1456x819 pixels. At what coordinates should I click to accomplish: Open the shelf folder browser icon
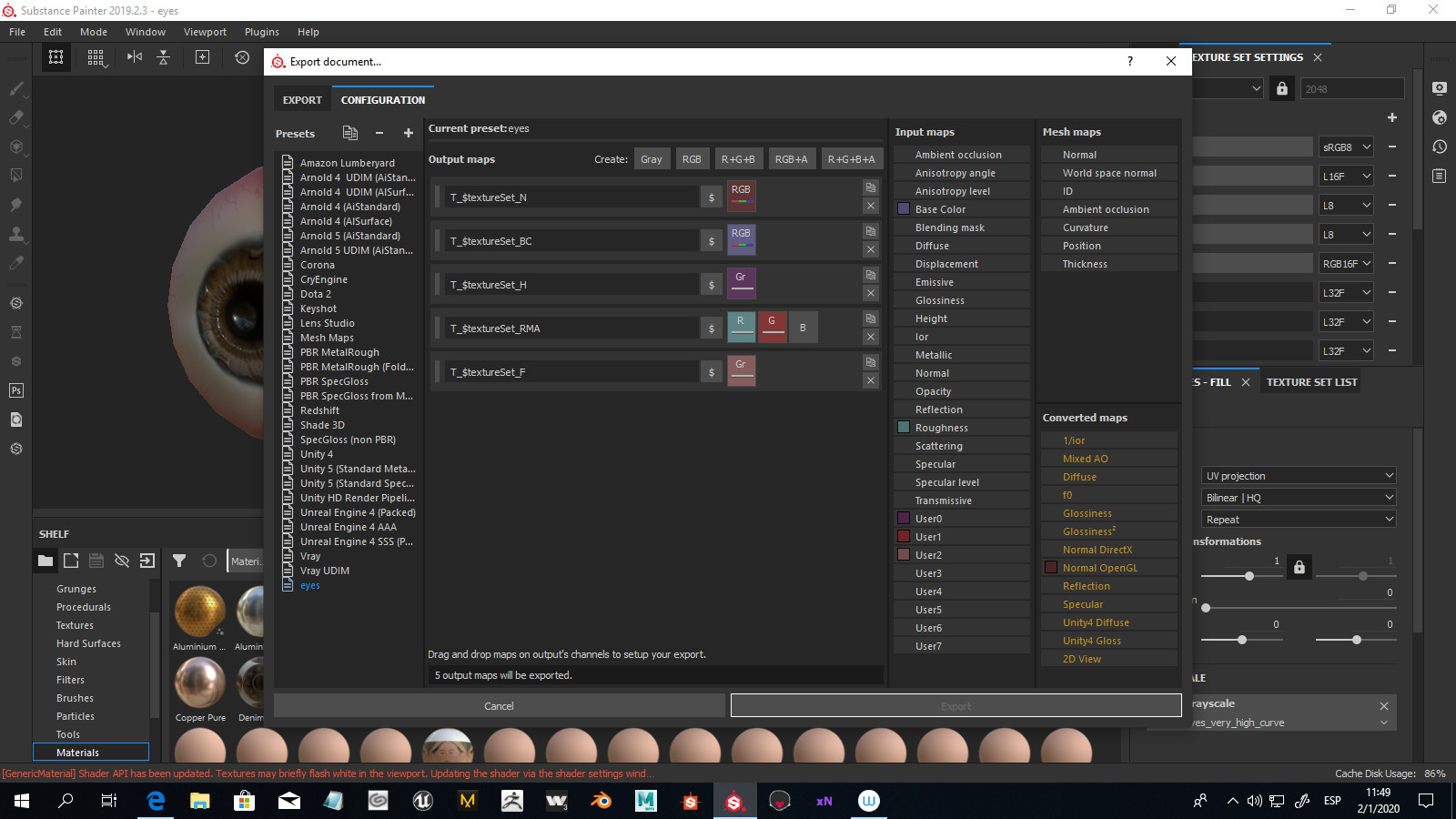pyautogui.click(x=45, y=561)
